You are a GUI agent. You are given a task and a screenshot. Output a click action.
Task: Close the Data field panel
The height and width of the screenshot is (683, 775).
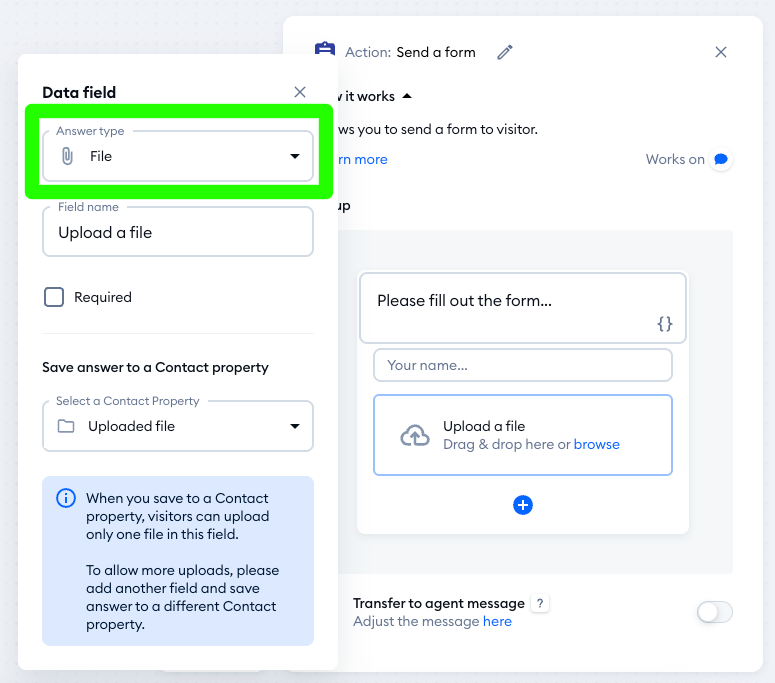click(x=300, y=92)
